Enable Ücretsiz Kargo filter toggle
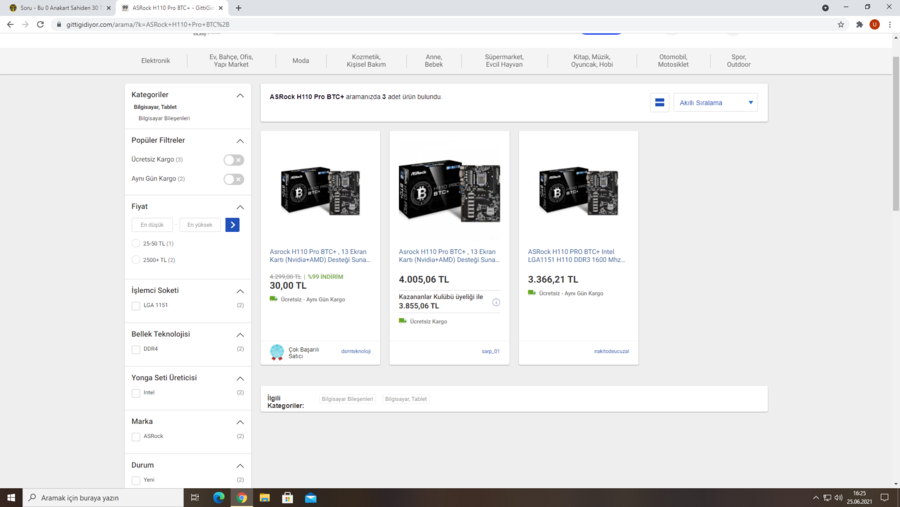Image resolution: width=900 pixels, height=507 pixels. pyautogui.click(x=234, y=160)
